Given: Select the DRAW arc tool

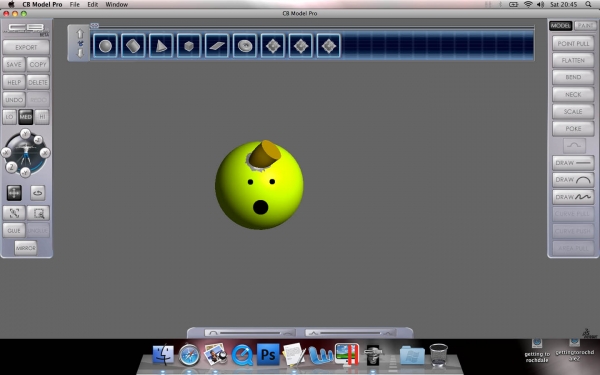Looking at the screenshot, I should [x=573, y=180].
